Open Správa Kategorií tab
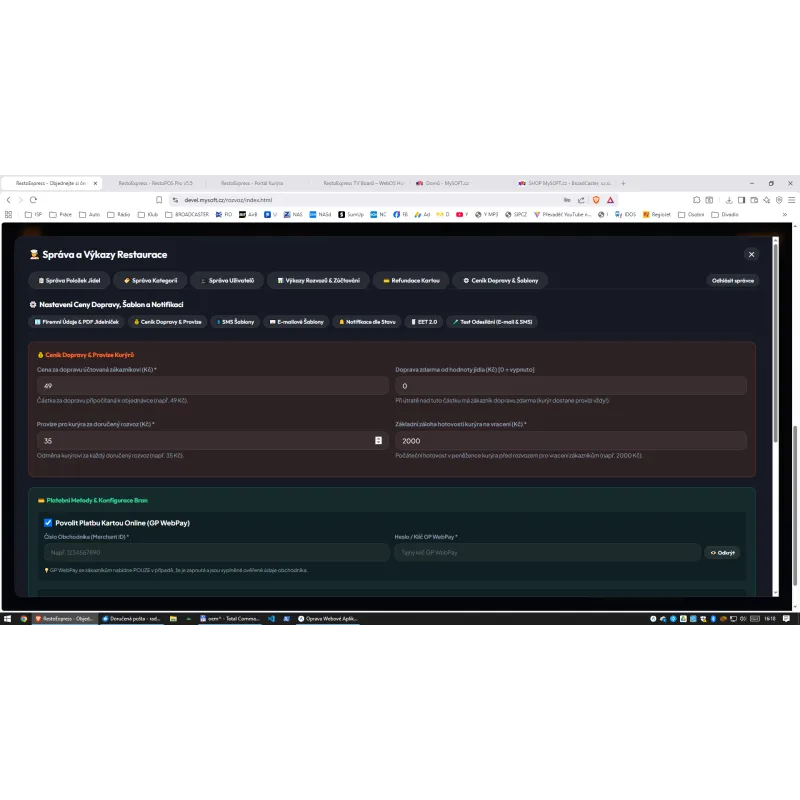The width and height of the screenshot is (800, 800). coord(151,280)
